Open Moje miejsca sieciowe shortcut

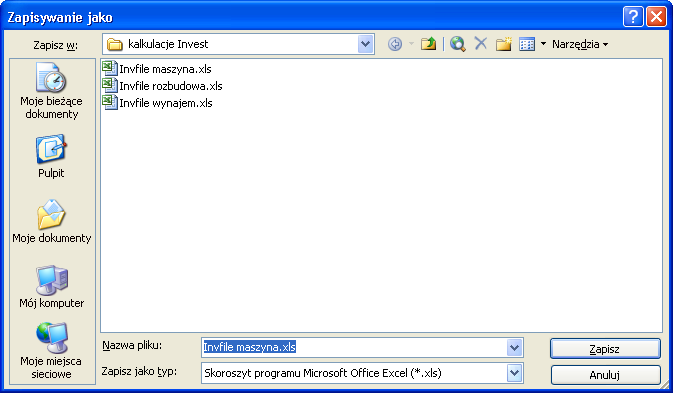point(51,351)
